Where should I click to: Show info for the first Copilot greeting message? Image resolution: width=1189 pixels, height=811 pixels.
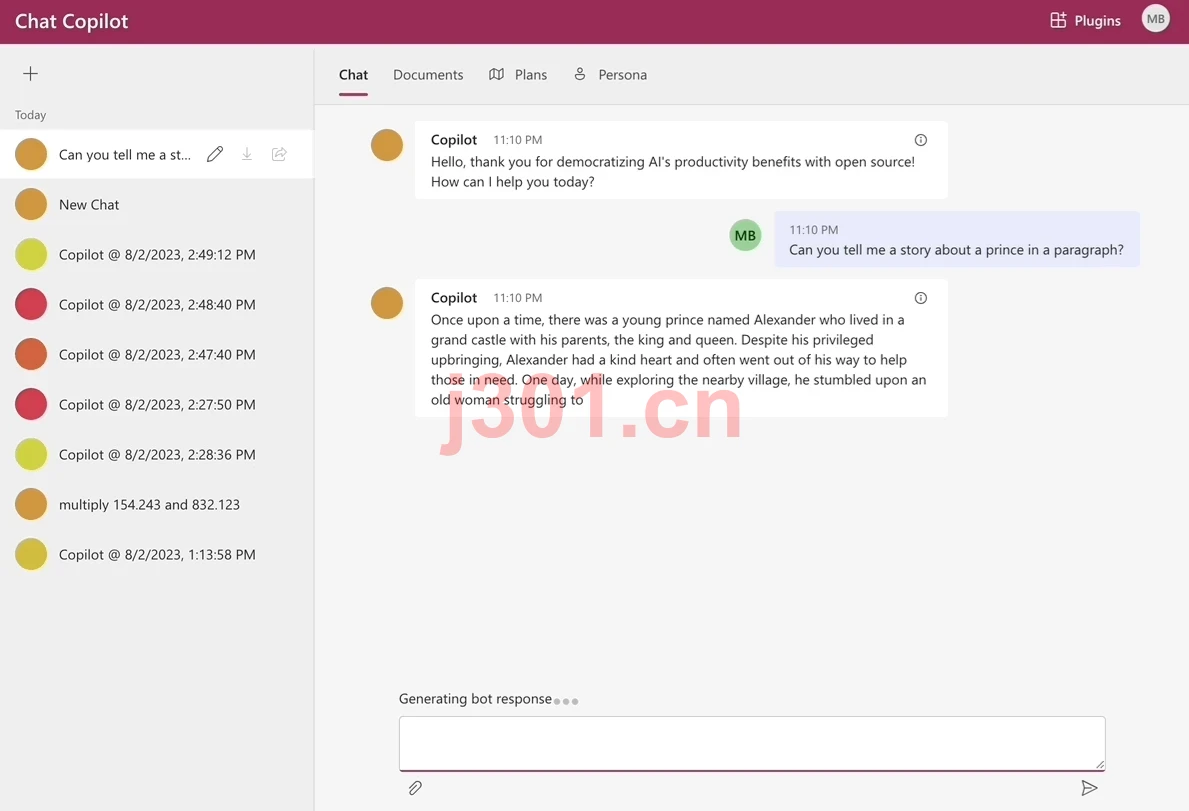point(921,139)
